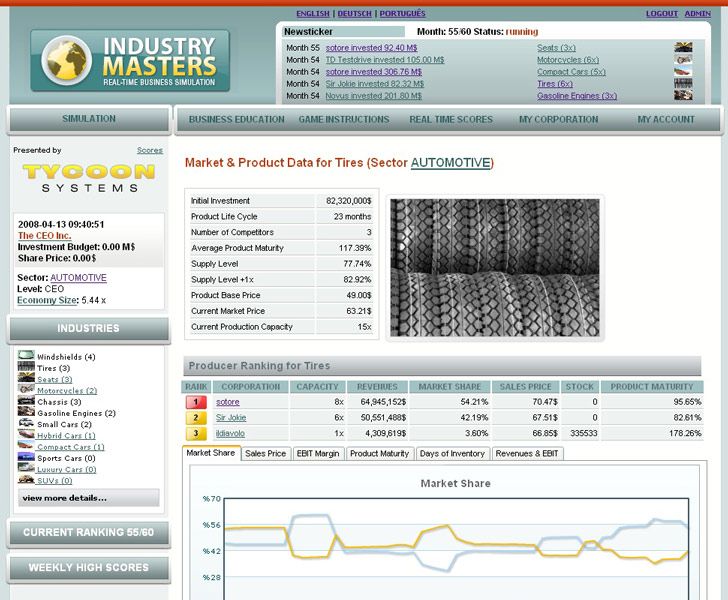Click the Tycoon Systems sponsor logo
Image resolution: width=728 pixels, height=600 pixels.
[x=89, y=178]
